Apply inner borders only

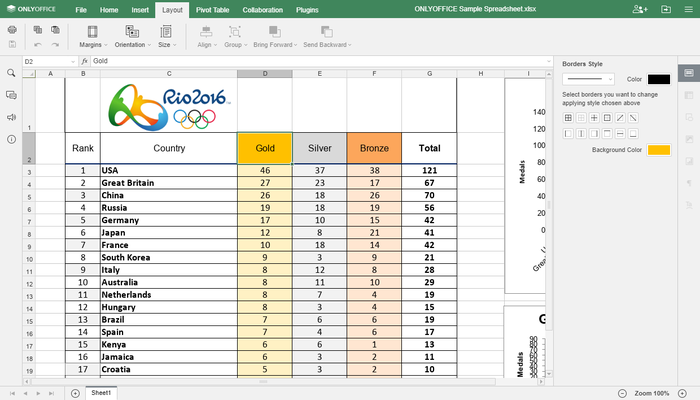click(x=581, y=118)
